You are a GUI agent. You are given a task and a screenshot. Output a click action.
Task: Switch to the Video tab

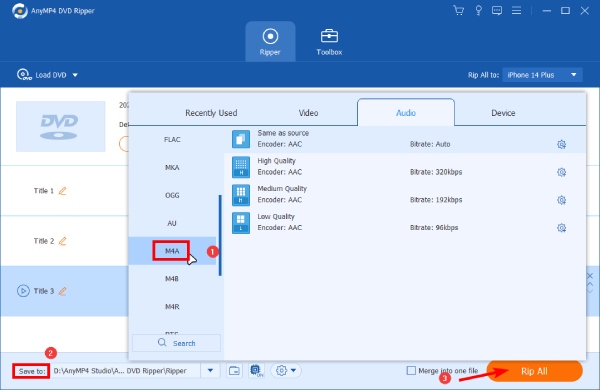[x=308, y=113]
